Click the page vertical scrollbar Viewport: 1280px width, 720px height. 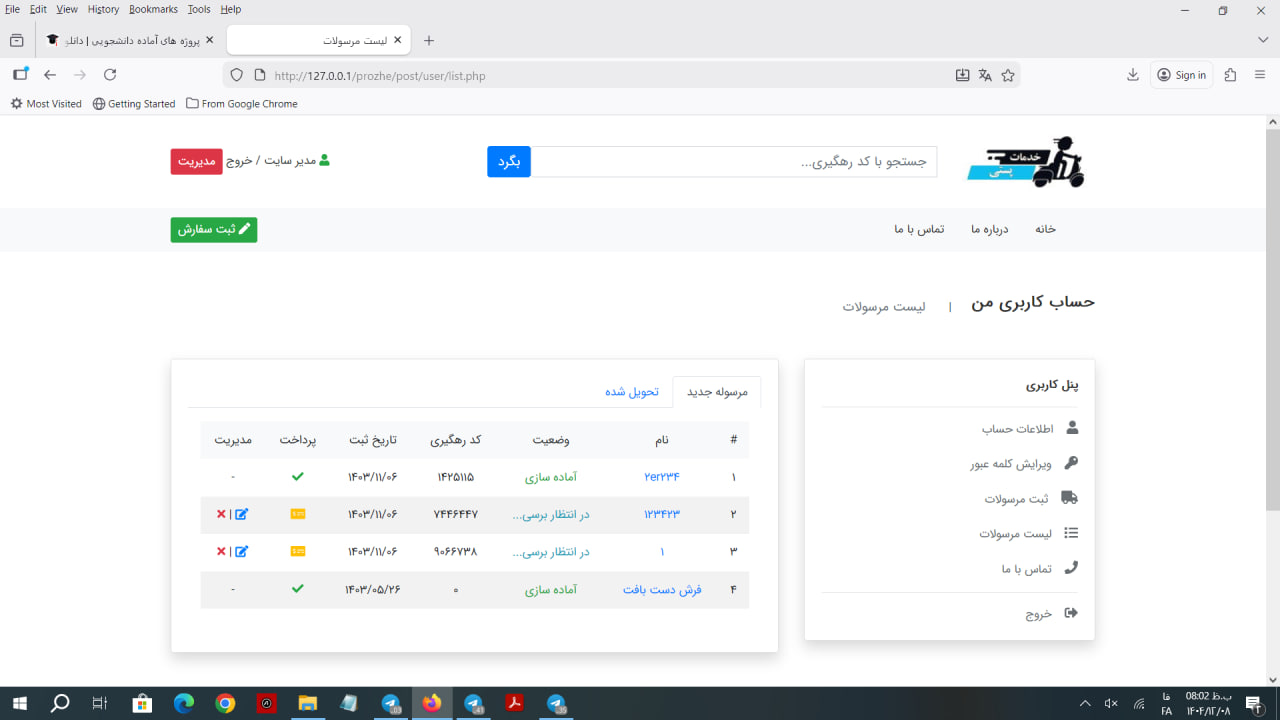click(x=1272, y=300)
